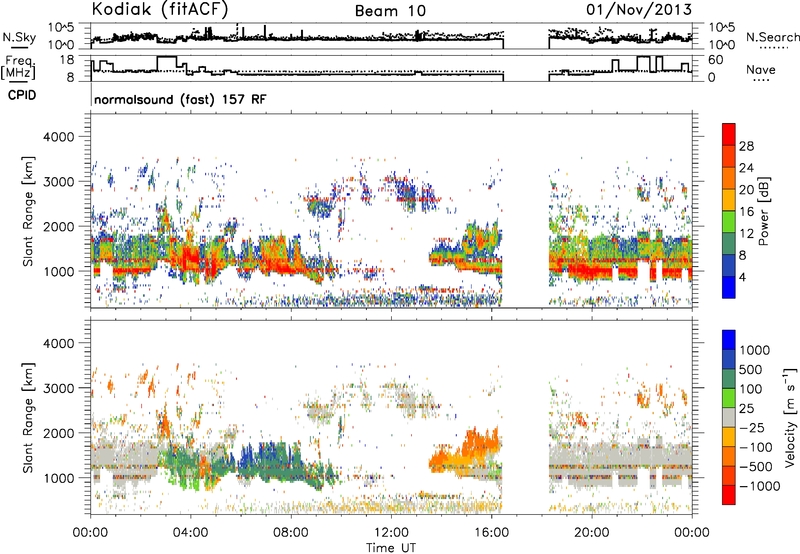Click the 'Freq. [MHz]' axis label
This screenshot has width=800, height=554.
click(x=18, y=67)
